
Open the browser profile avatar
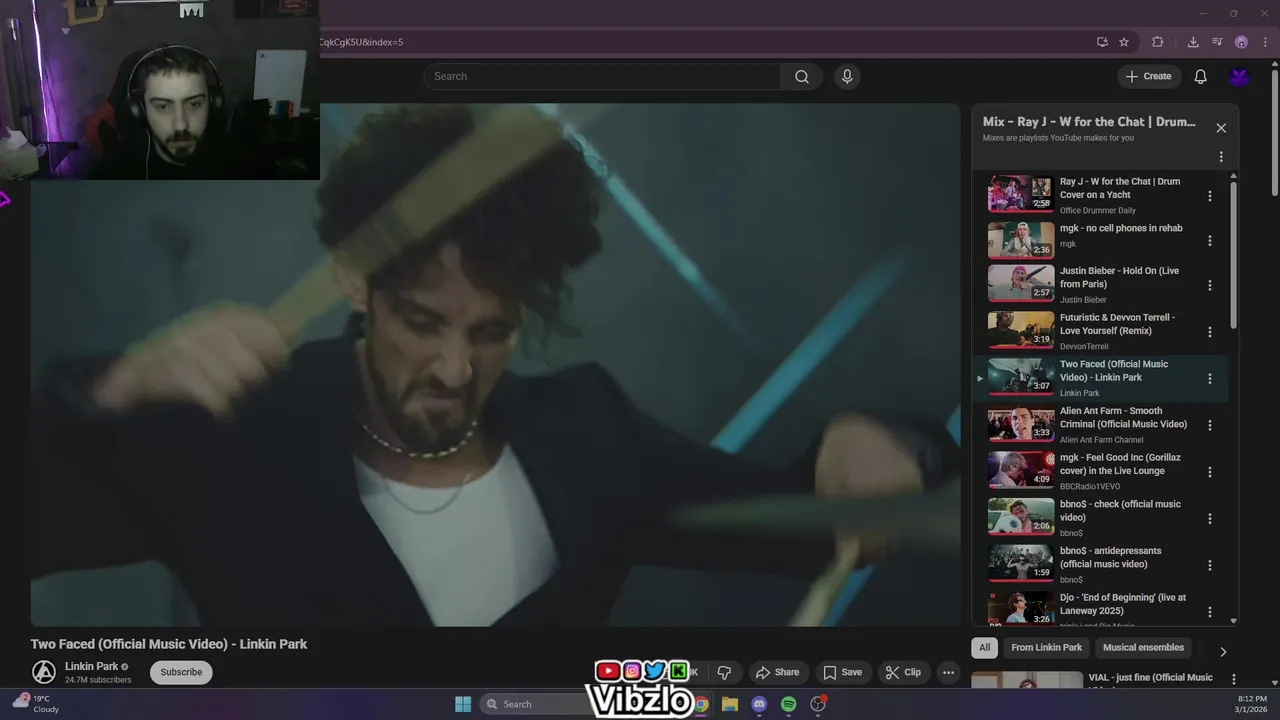coord(1241,42)
